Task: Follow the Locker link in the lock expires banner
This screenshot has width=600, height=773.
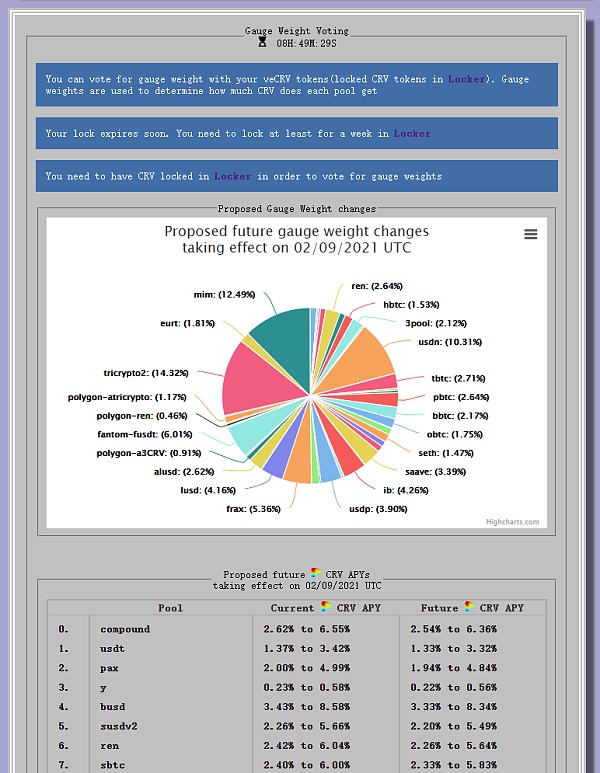Action: click(x=412, y=133)
